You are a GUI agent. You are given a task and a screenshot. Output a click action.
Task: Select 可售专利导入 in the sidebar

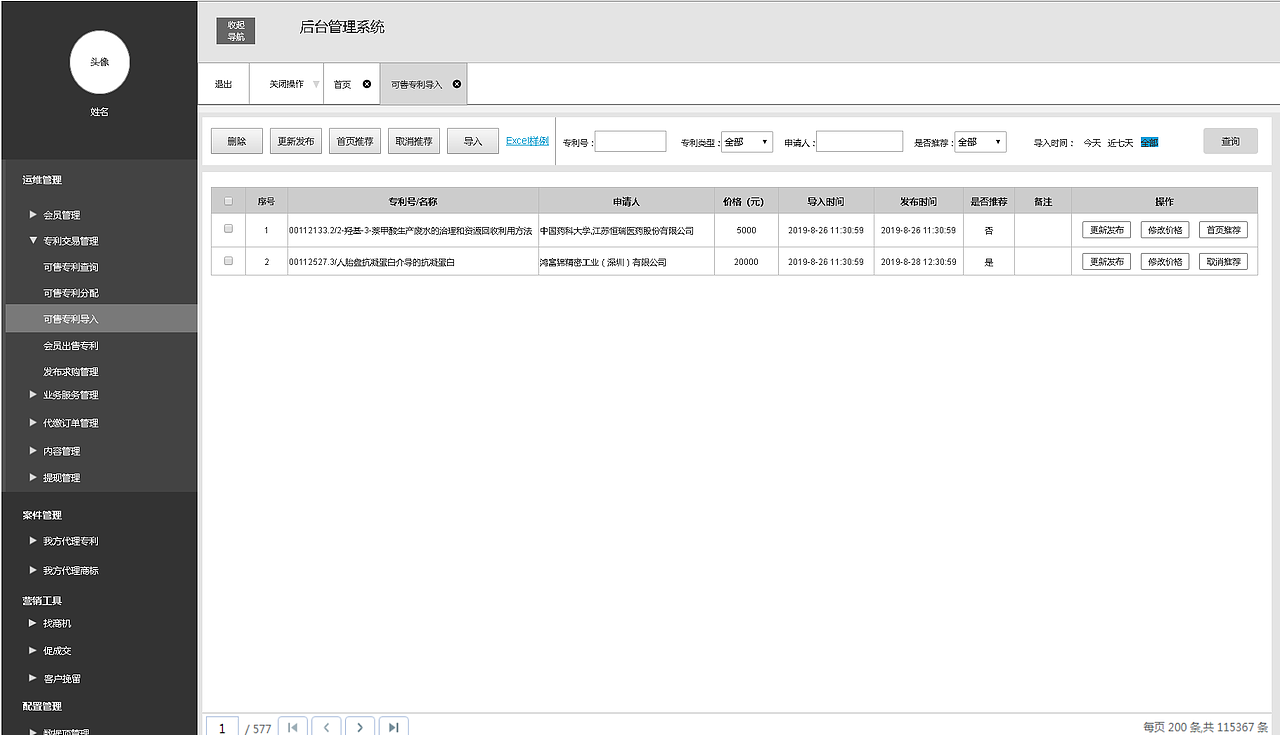pos(99,319)
